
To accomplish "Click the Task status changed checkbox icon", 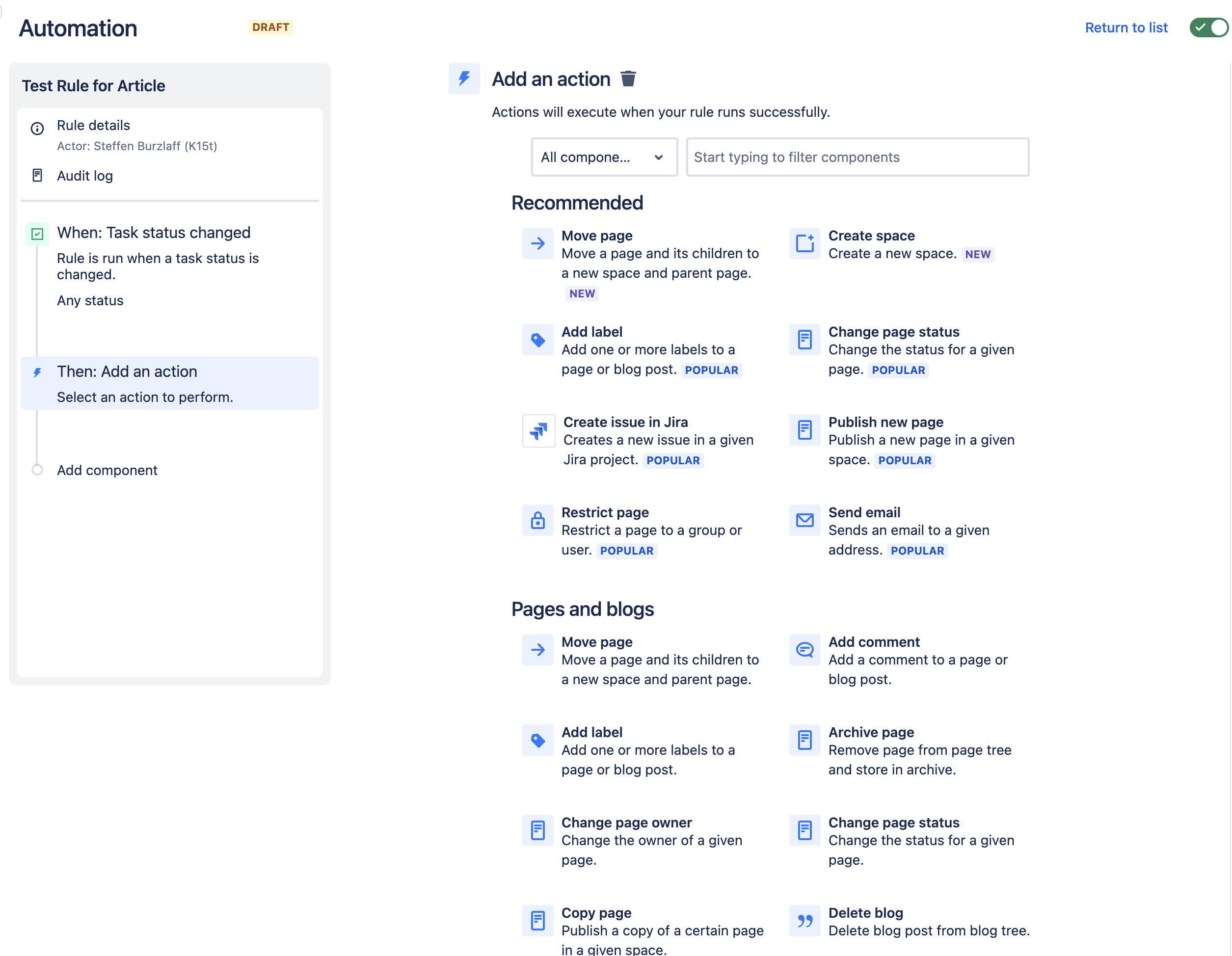I will click(x=37, y=234).
